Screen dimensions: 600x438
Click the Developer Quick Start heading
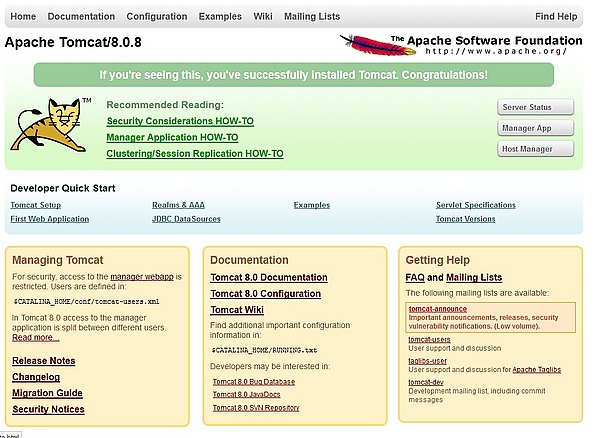(63, 188)
